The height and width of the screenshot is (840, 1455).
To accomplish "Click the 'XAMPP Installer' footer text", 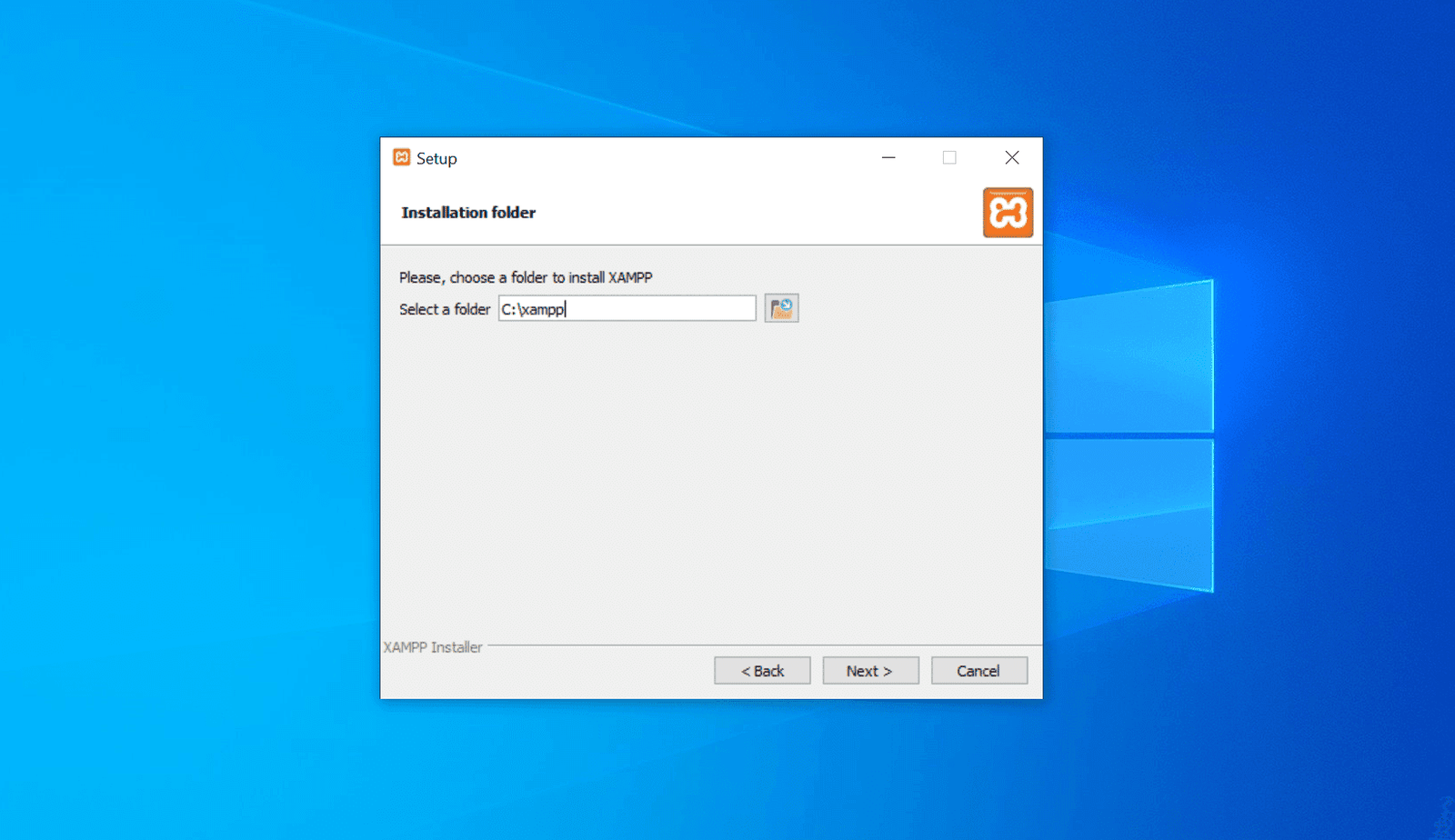I will pos(433,647).
